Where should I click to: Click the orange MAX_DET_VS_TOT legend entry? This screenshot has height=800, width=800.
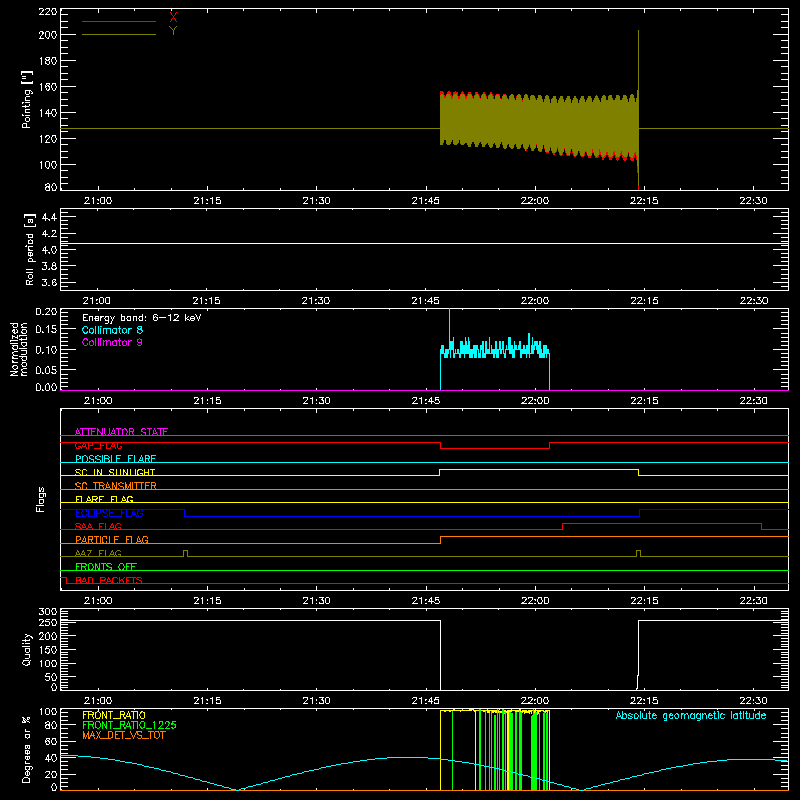click(124, 735)
